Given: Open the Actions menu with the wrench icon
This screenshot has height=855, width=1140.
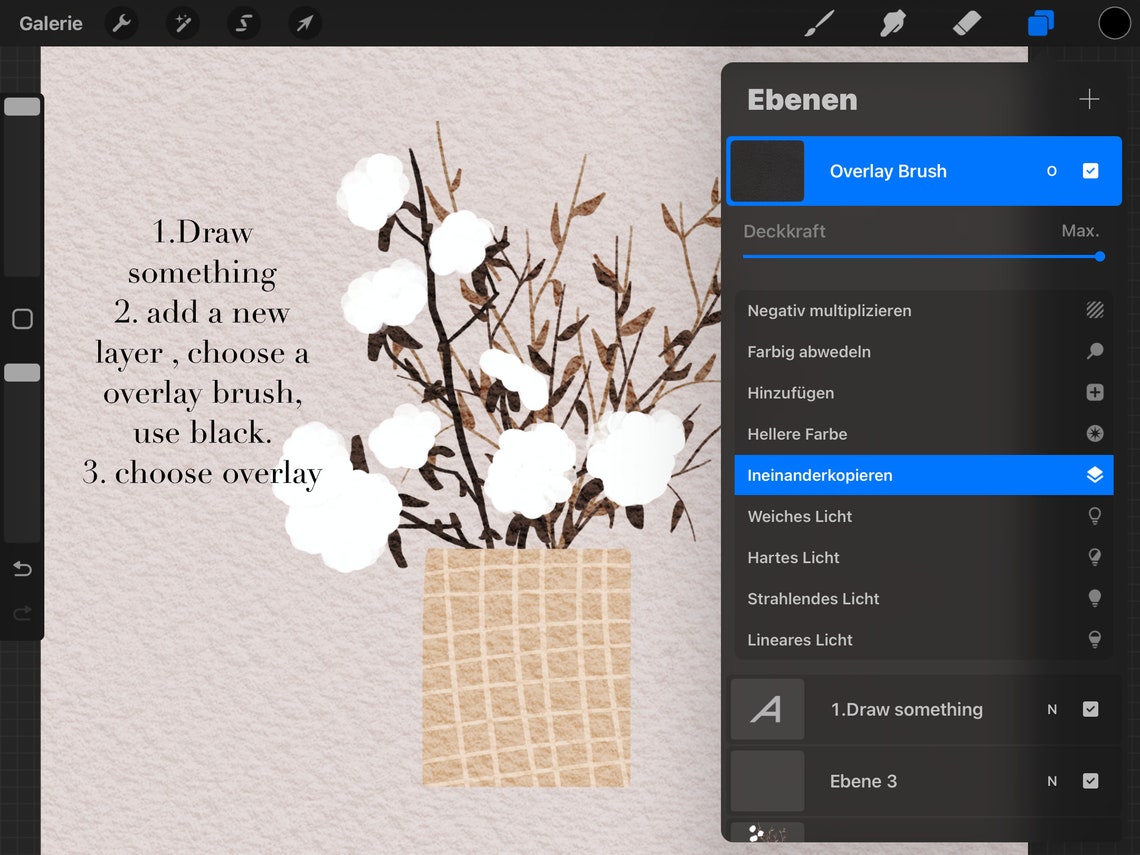Looking at the screenshot, I should (x=121, y=22).
